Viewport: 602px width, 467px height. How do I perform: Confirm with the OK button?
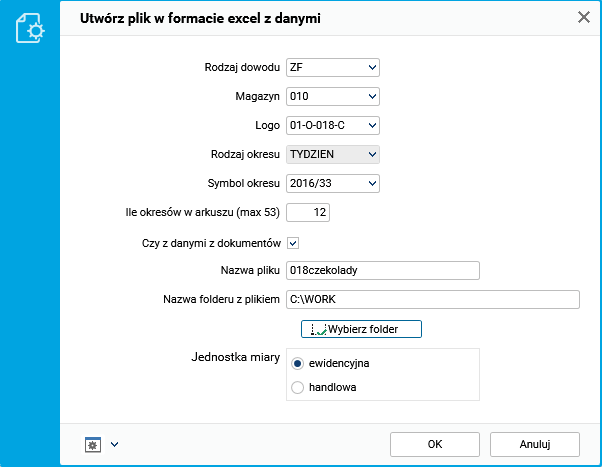click(434, 443)
